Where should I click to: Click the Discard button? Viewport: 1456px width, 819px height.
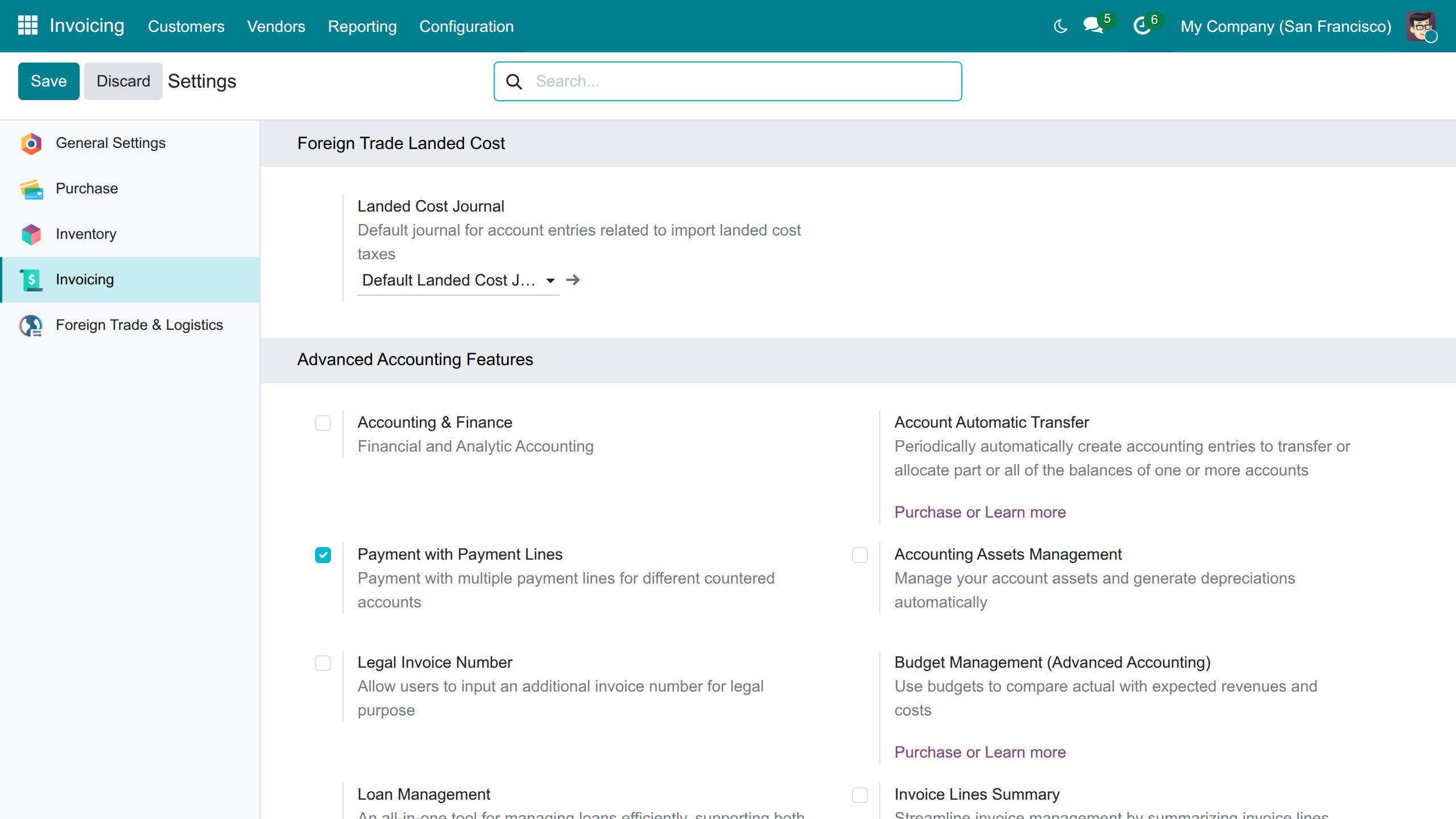123,81
